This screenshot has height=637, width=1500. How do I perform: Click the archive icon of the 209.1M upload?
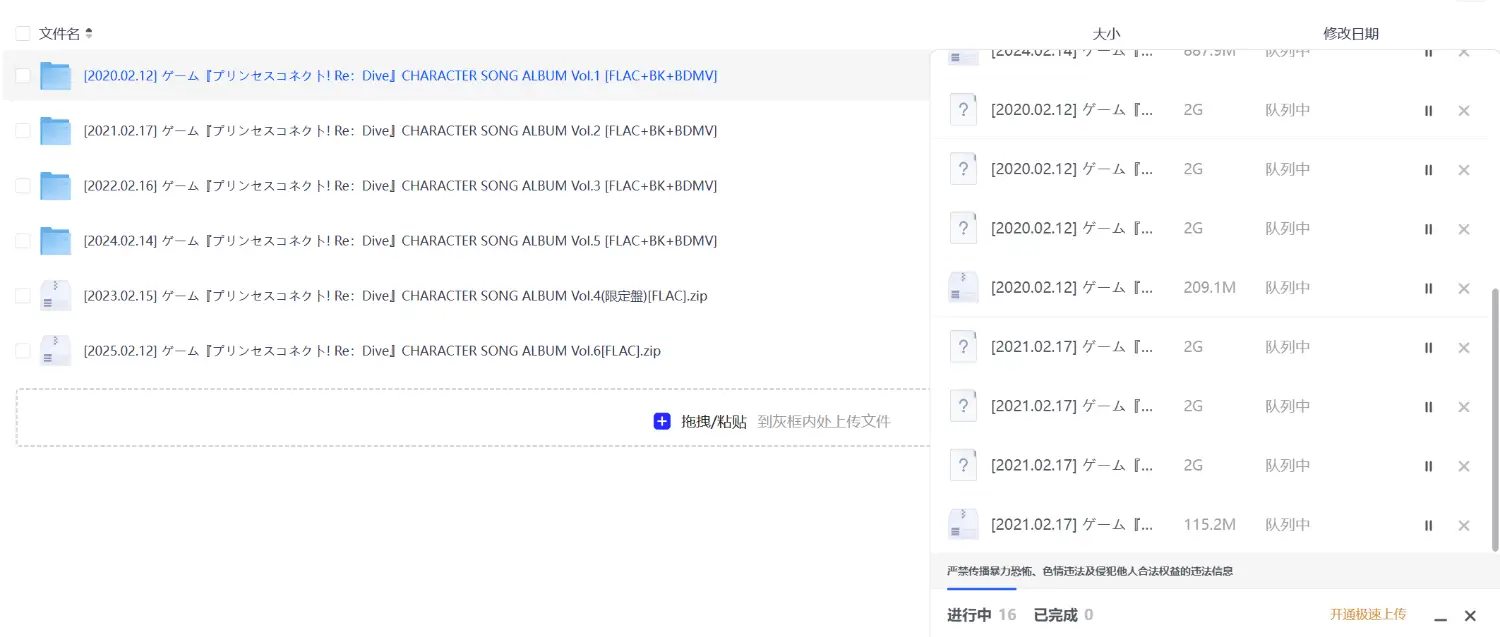tap(963, 287)
